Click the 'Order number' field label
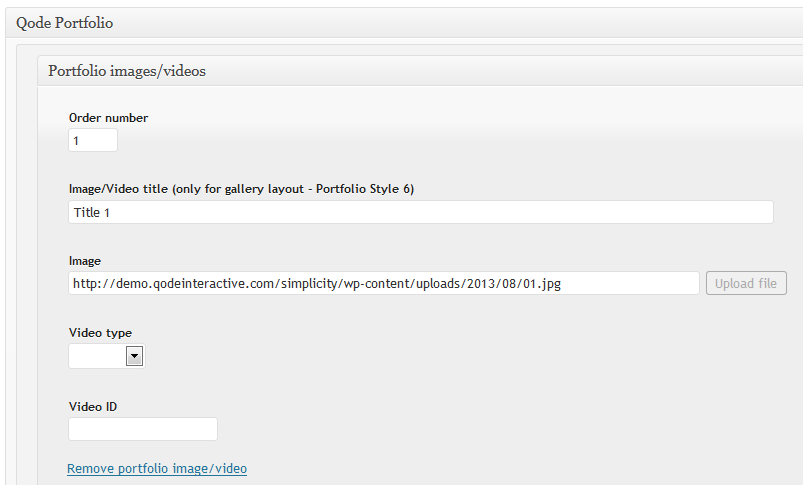803x485 pixels. (108, 118)
